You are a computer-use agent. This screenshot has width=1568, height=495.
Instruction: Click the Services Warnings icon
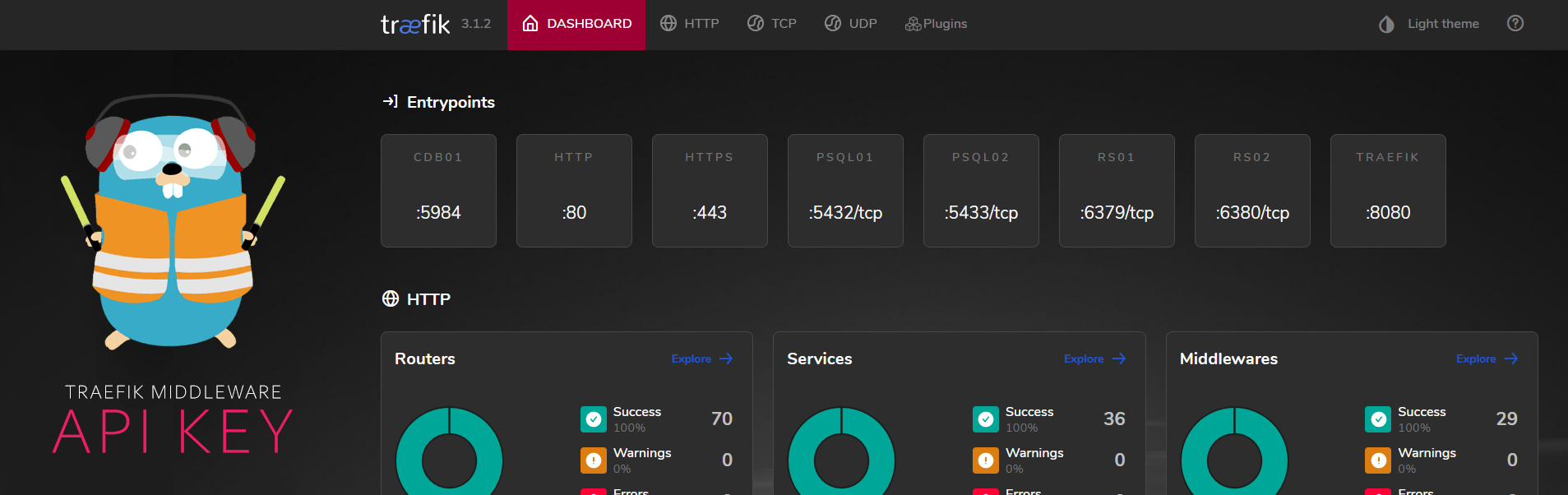[986, 460]
